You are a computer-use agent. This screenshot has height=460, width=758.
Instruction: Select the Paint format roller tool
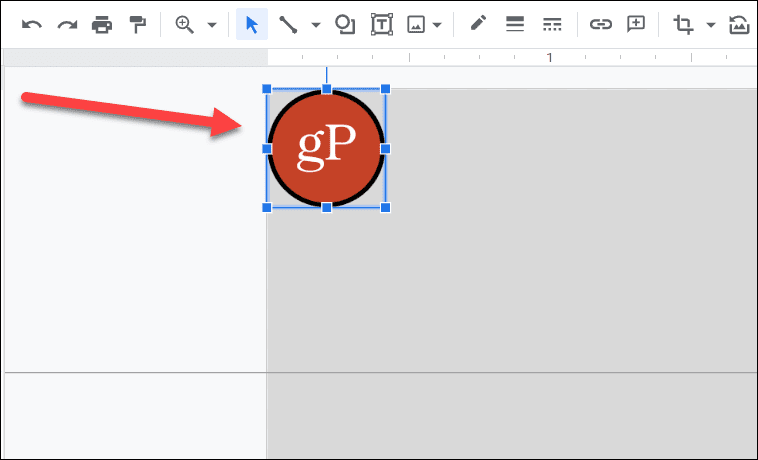[x=138, y=24]
